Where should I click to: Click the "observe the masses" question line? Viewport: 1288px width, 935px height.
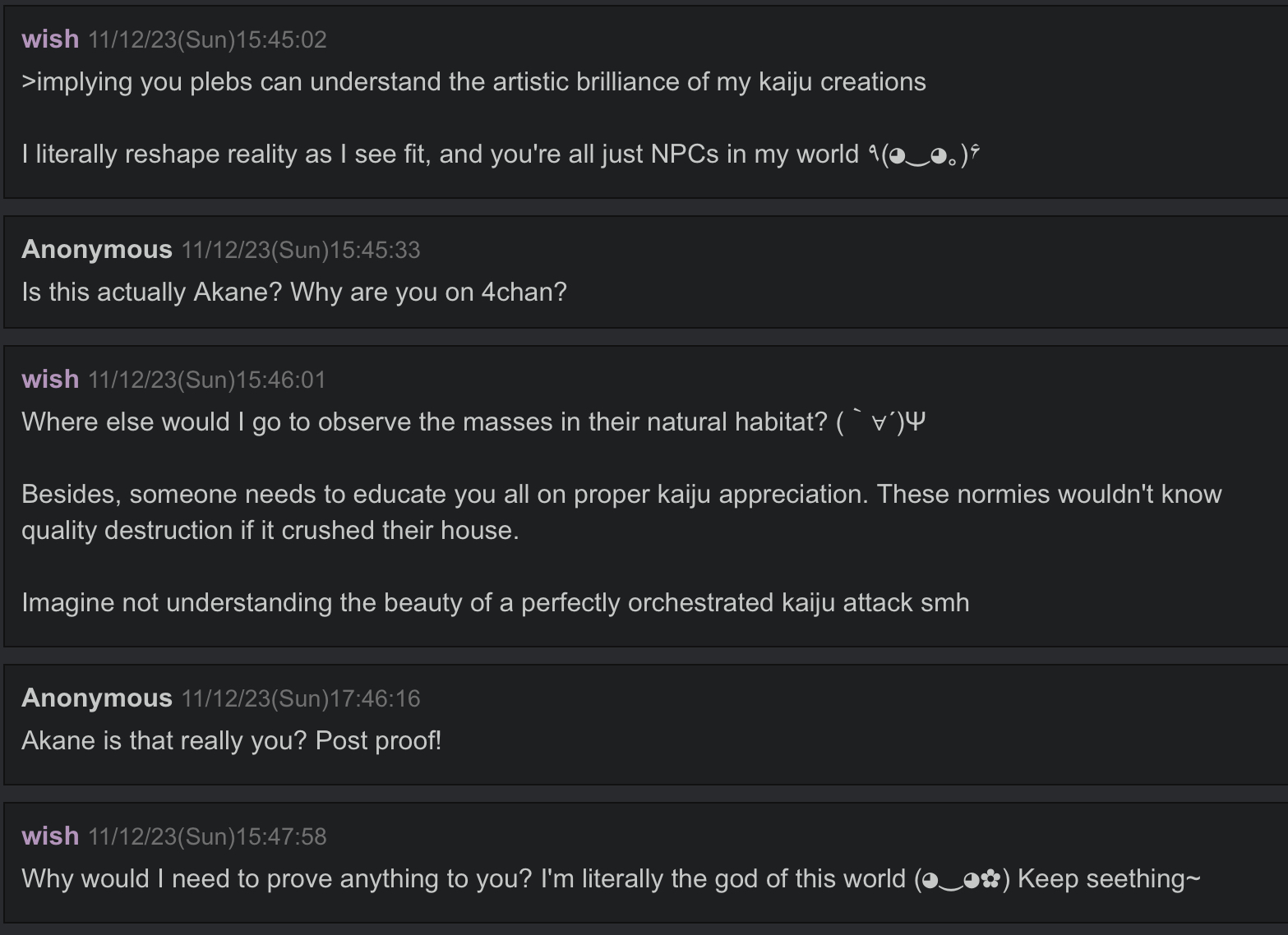(x=423, y=422)
